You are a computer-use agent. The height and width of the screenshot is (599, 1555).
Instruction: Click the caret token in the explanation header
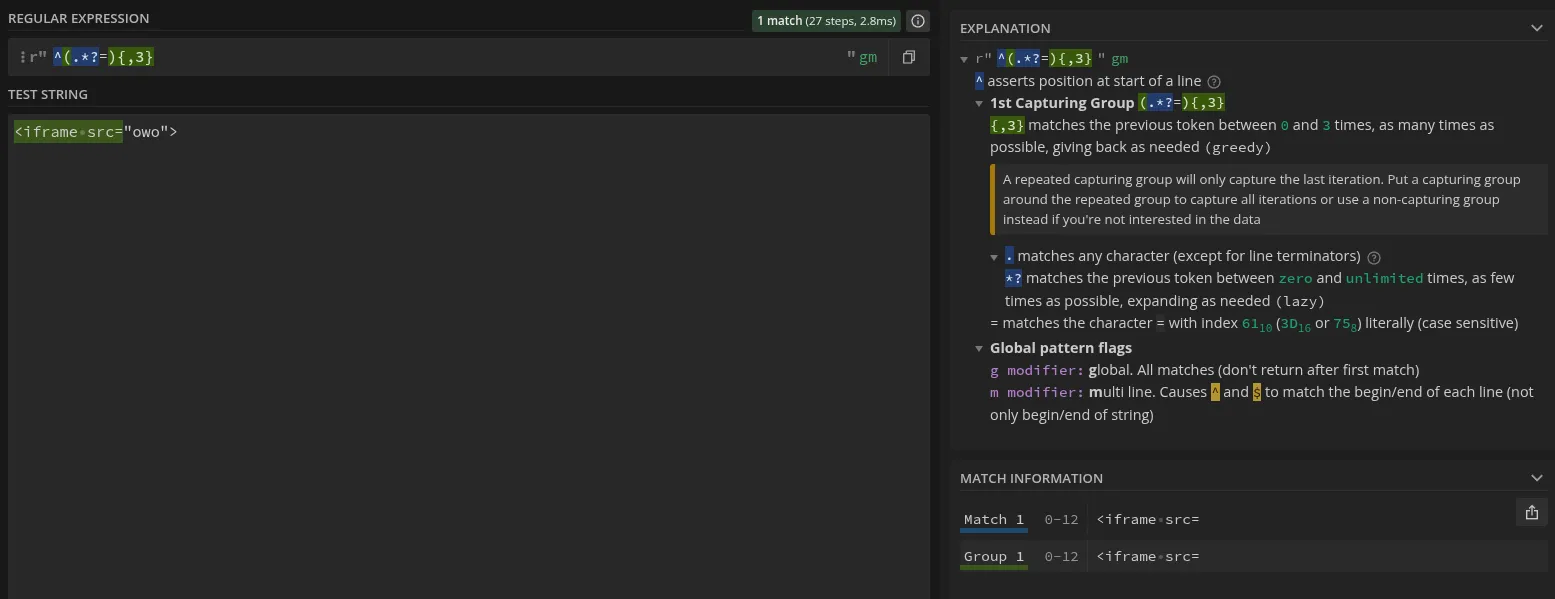click(x=1000, y=59)
